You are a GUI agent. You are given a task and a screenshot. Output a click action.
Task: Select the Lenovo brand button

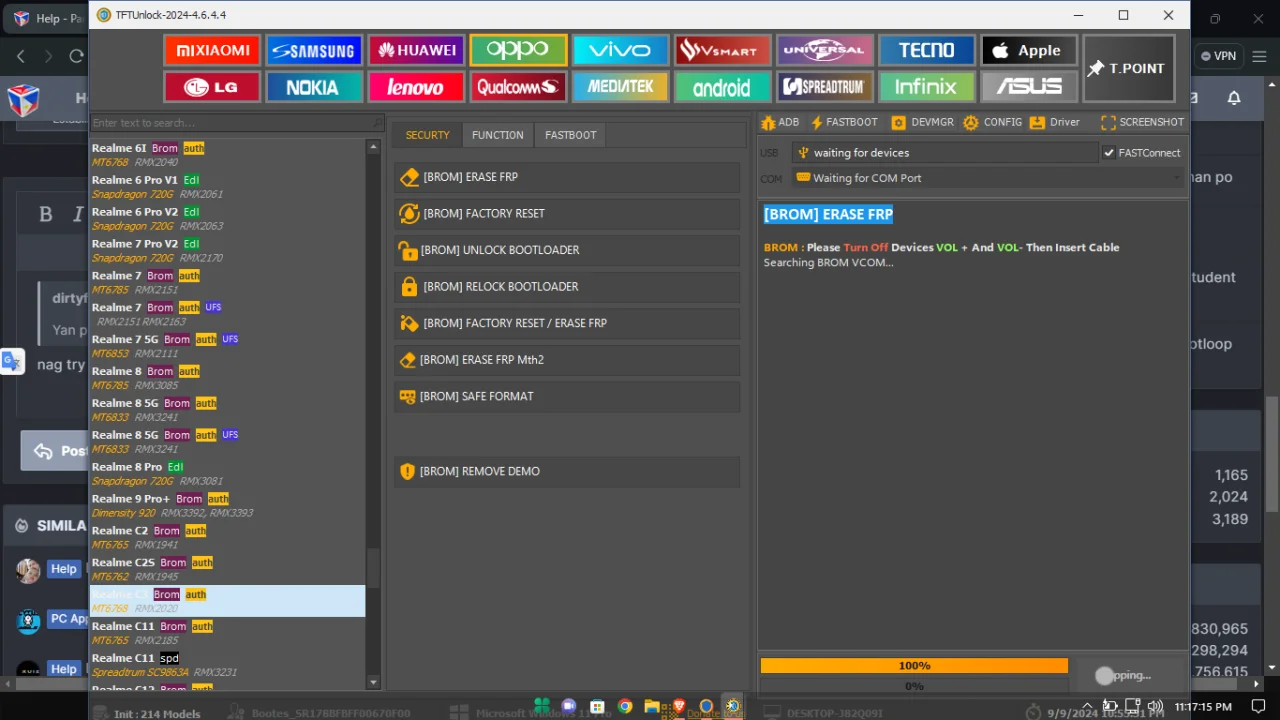tap(415, 87)
